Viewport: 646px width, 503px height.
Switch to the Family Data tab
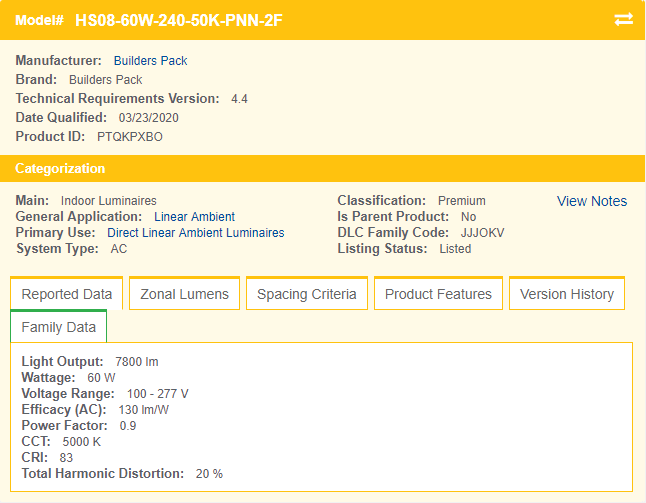coord(59,327)
